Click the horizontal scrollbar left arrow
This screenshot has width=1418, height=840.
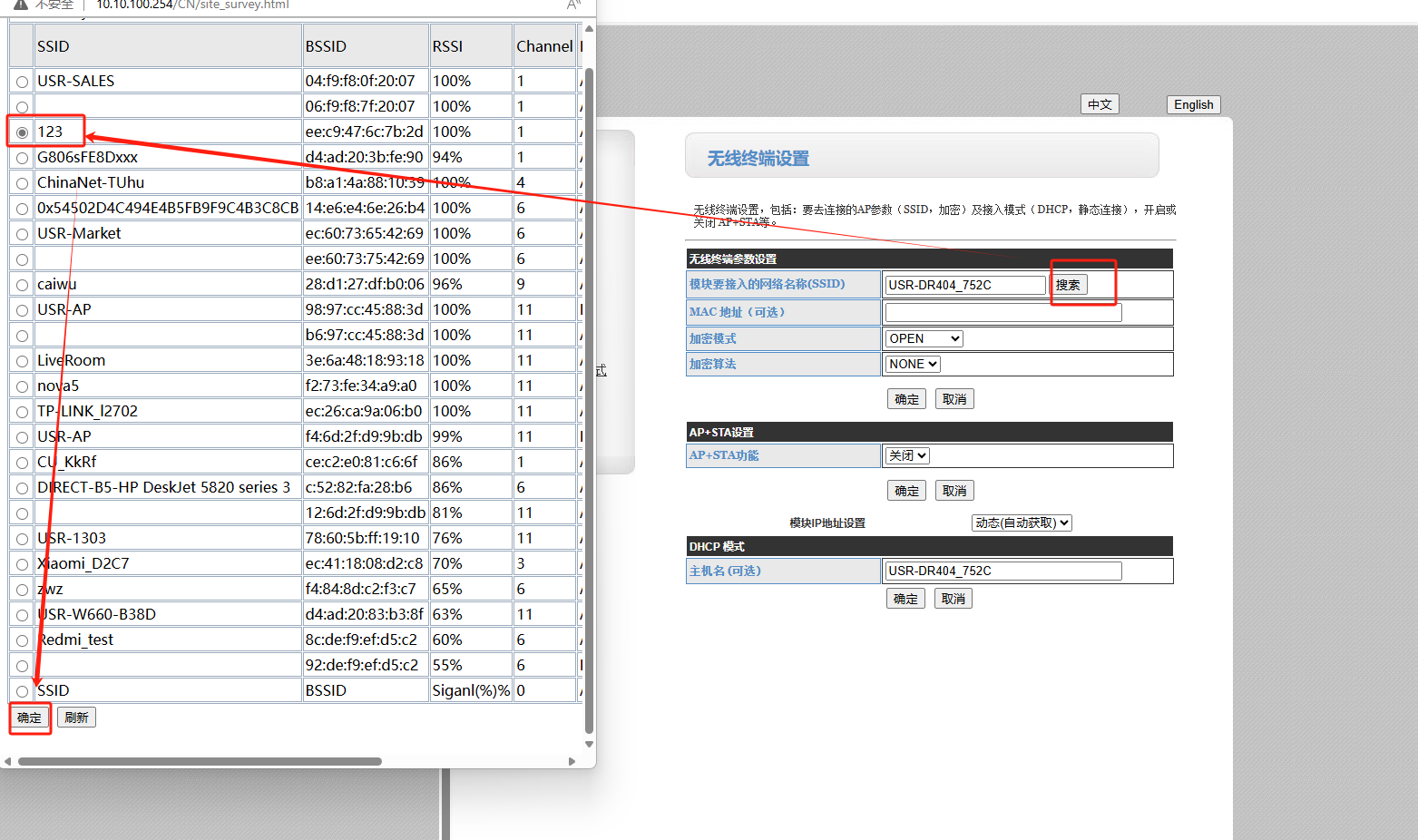coord(8,761)
